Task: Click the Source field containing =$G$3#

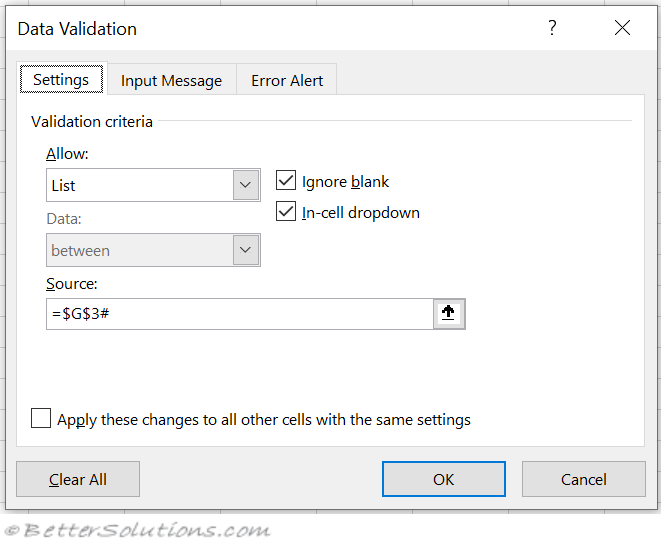Action: (240, 314)
